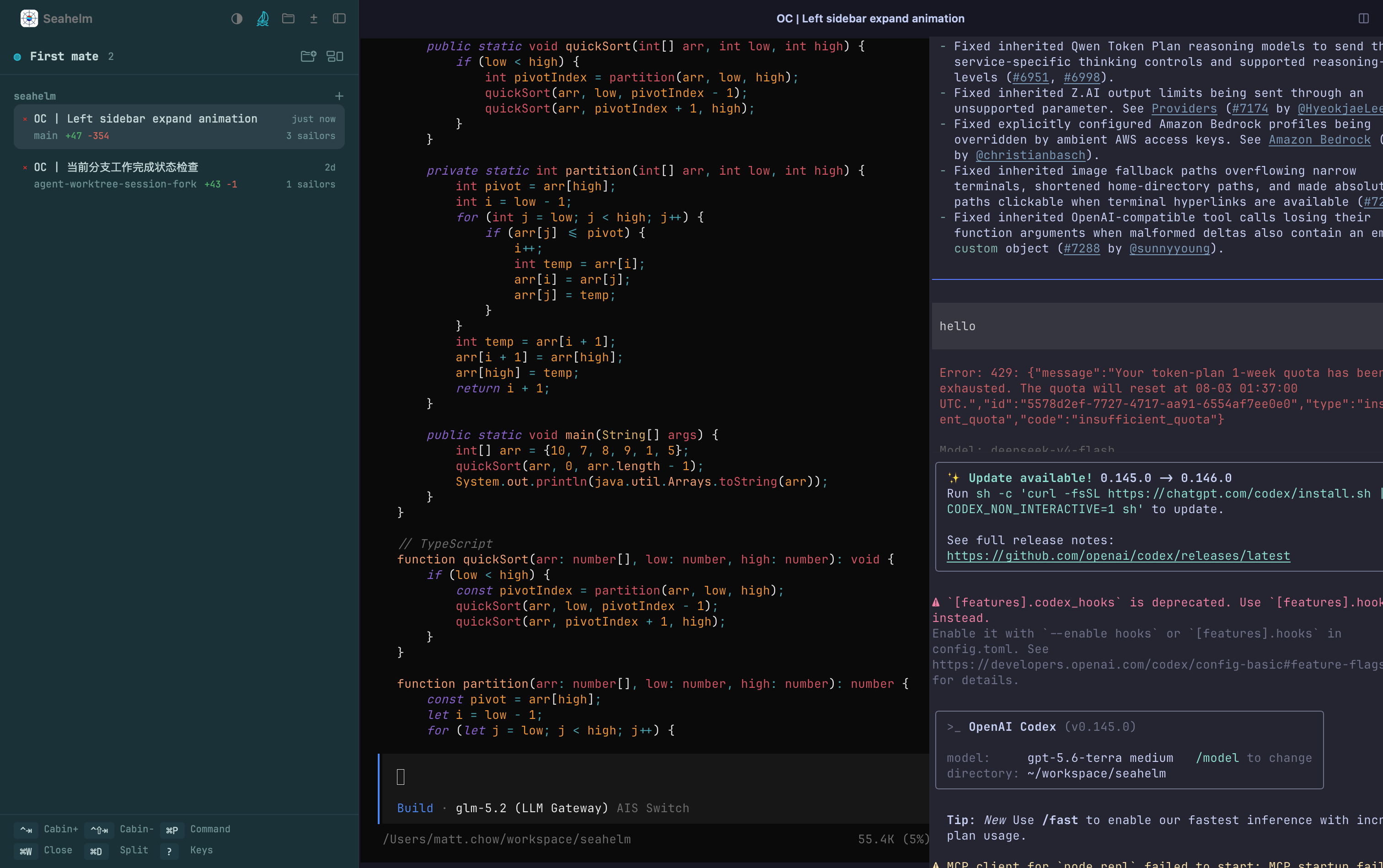Click the 3 sailors count

tap(311, 135)
